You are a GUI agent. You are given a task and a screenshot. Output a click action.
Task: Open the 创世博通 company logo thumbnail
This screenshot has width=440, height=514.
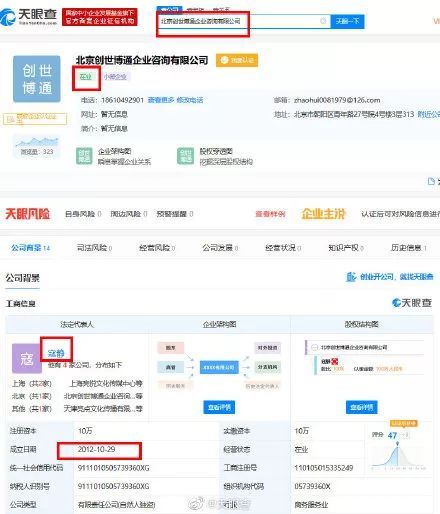pyautogui.click(x=37, y=79)
